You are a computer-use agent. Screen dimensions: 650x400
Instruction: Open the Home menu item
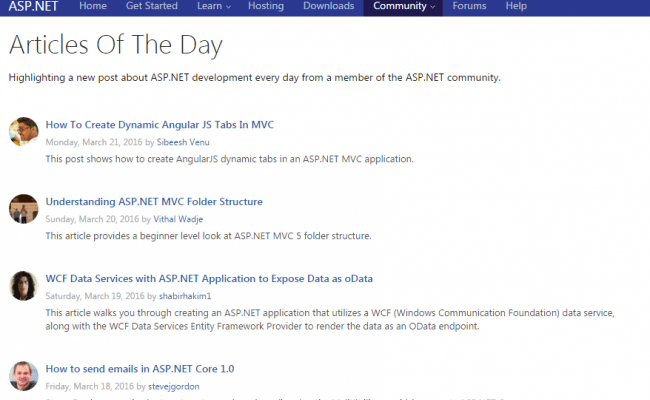93,6
